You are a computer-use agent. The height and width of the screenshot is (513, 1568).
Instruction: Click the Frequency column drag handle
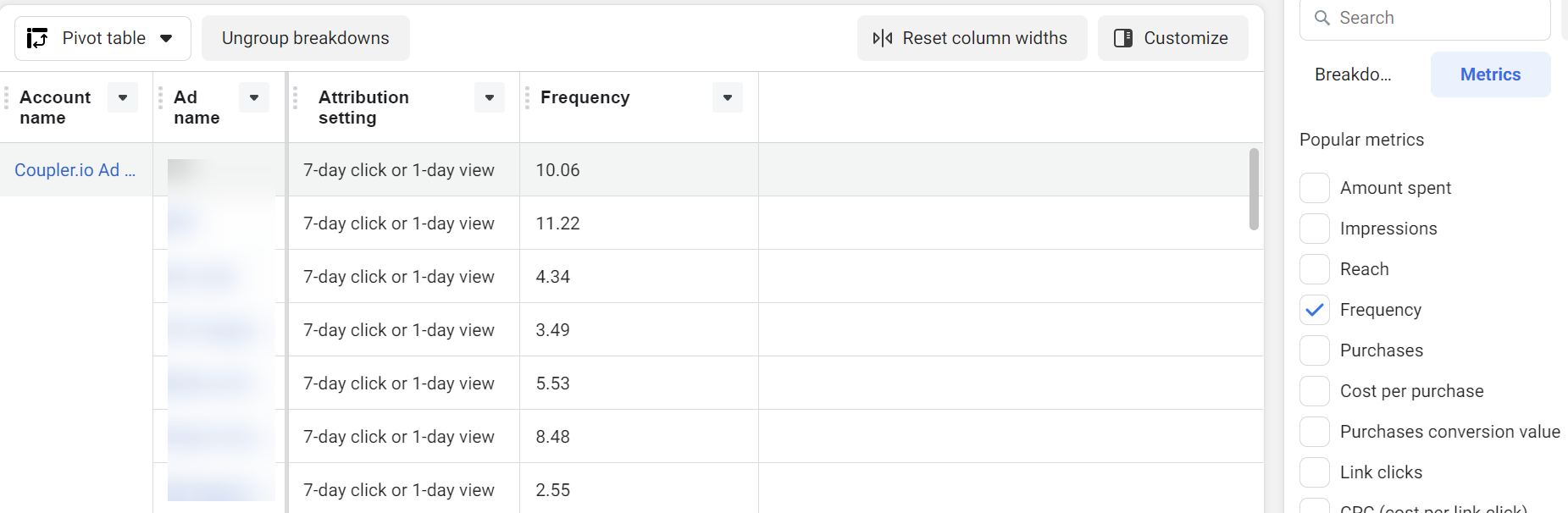pyautogui.click(x=527, y=98)
